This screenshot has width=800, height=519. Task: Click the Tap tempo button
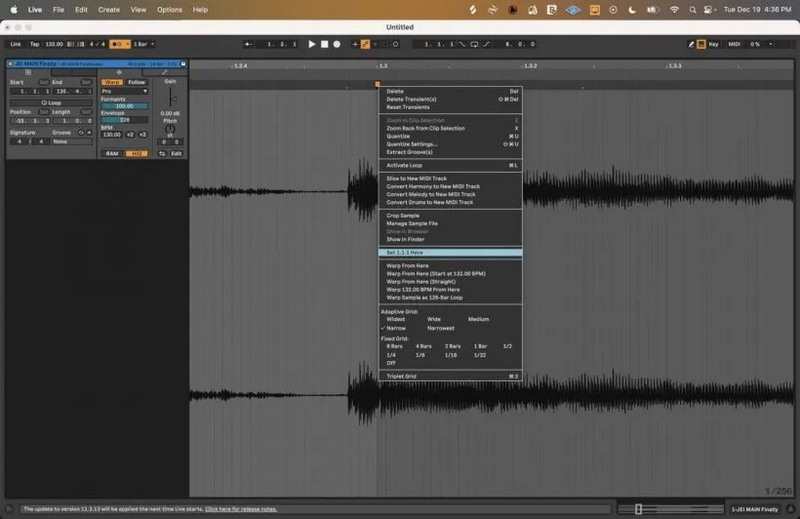pyautogui.click(x=34, y=44)
